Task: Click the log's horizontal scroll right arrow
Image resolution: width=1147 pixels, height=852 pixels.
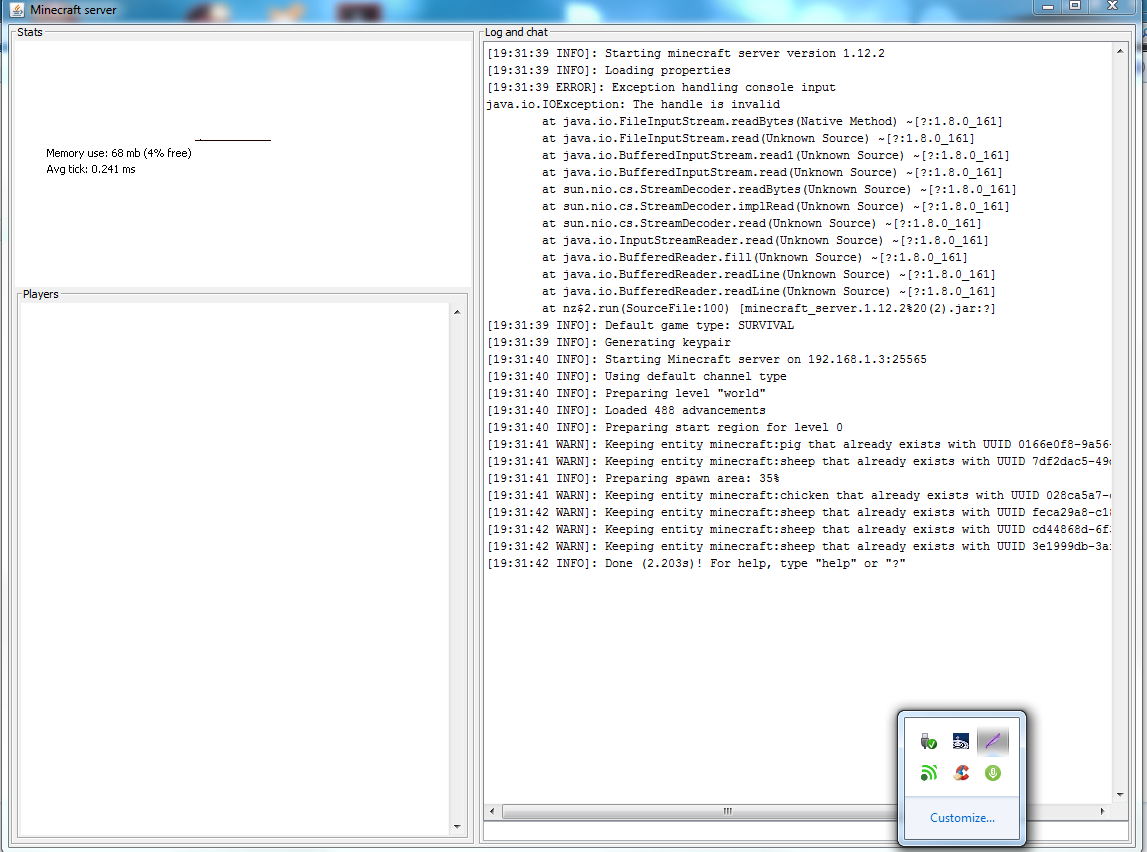Action: pyautogui.click(x=1102, y=811)
